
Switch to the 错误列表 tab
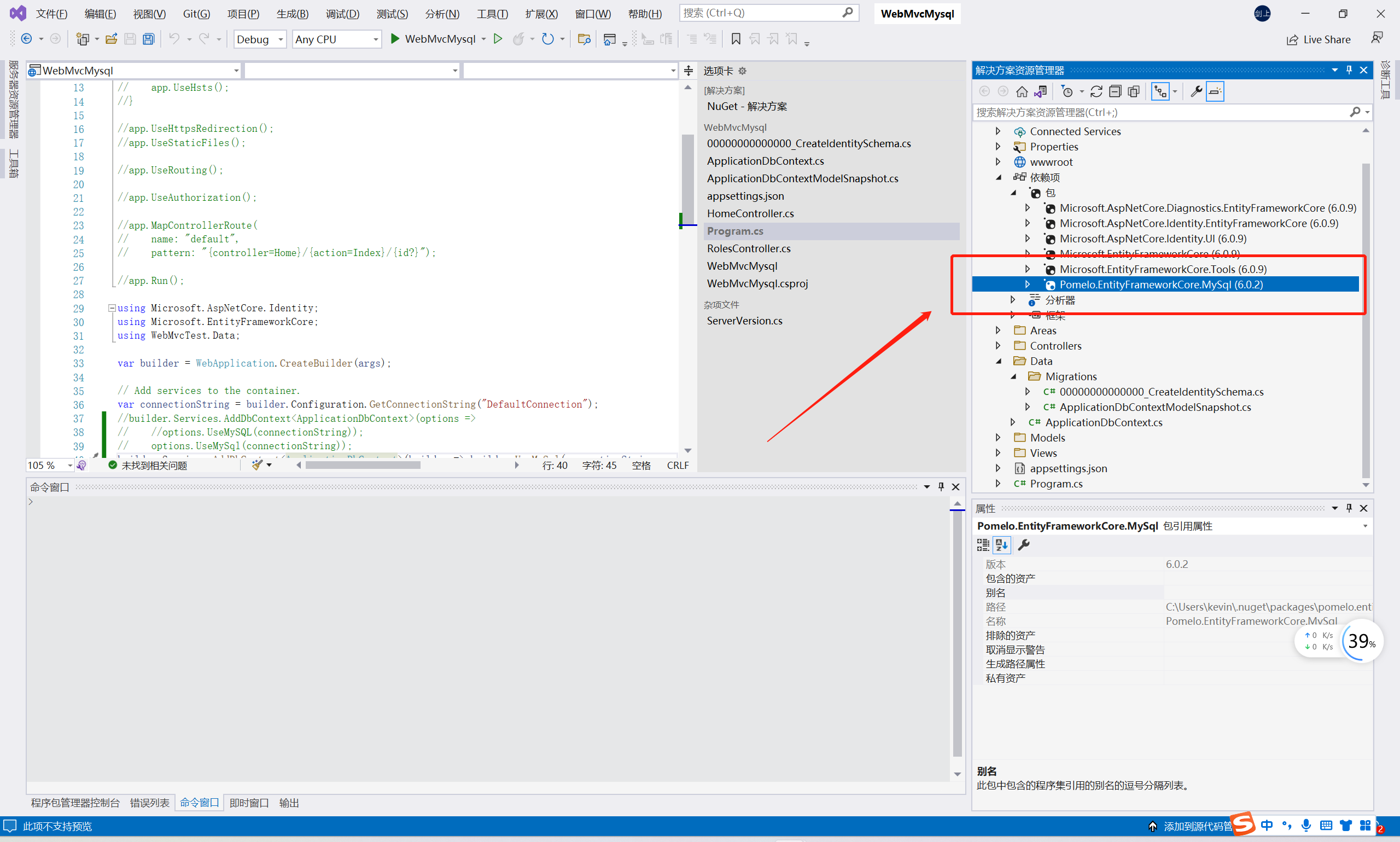[150, 802]
